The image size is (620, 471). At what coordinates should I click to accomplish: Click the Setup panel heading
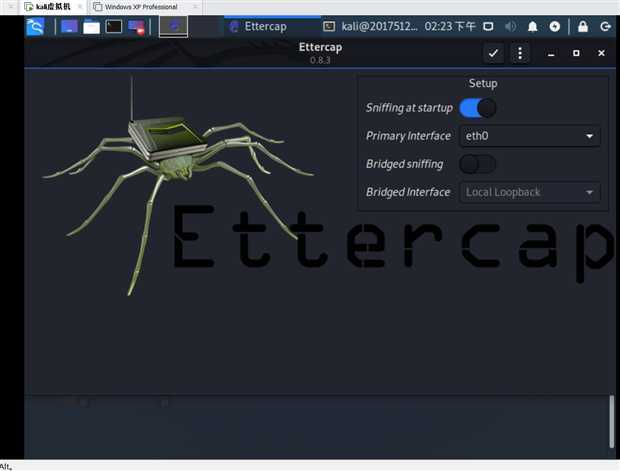[483, 83]
